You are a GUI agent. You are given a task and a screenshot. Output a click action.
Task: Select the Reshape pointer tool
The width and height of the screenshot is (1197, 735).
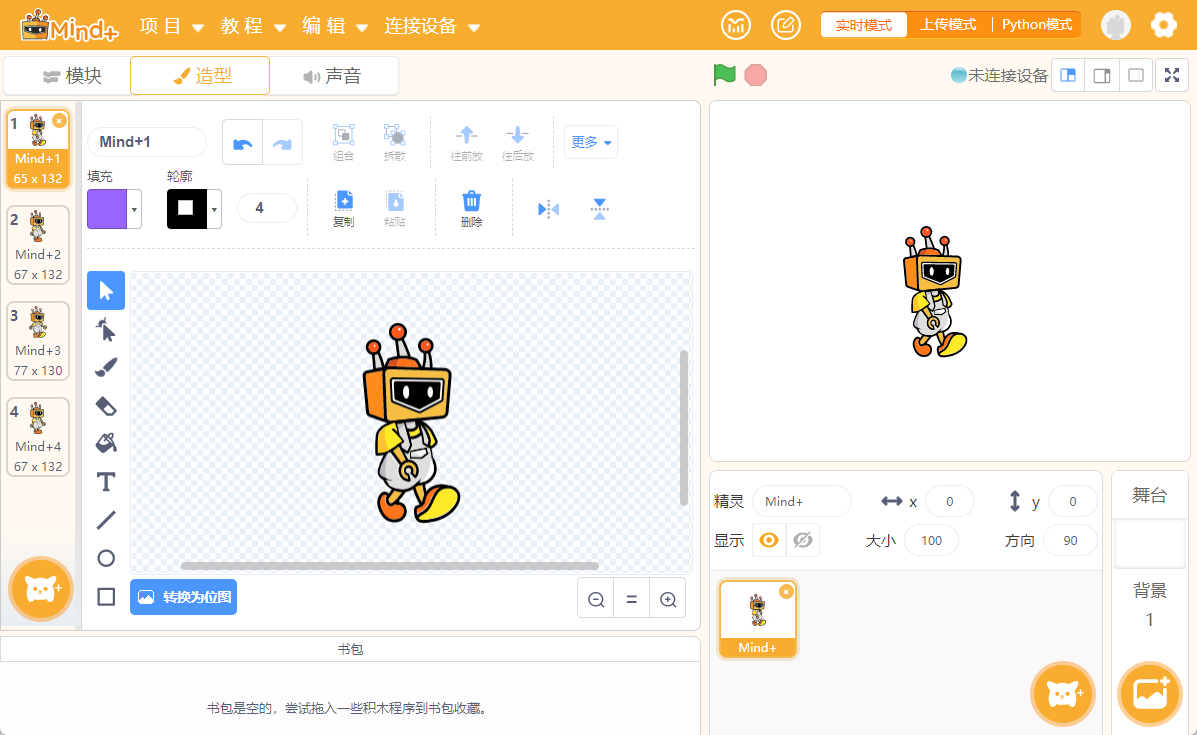(x=106, y=329)
